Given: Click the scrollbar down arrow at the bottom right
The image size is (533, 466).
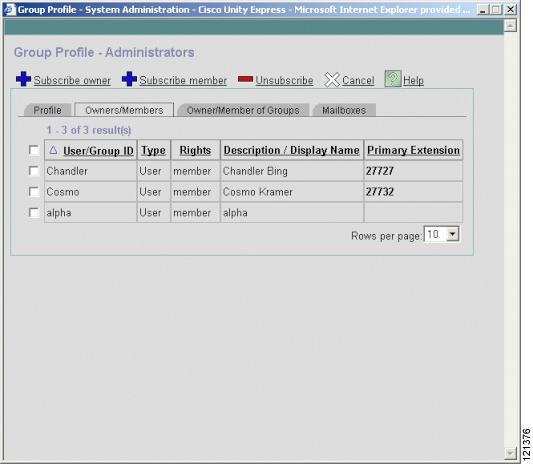Looking at the screenshot, I should pos(510,453).
